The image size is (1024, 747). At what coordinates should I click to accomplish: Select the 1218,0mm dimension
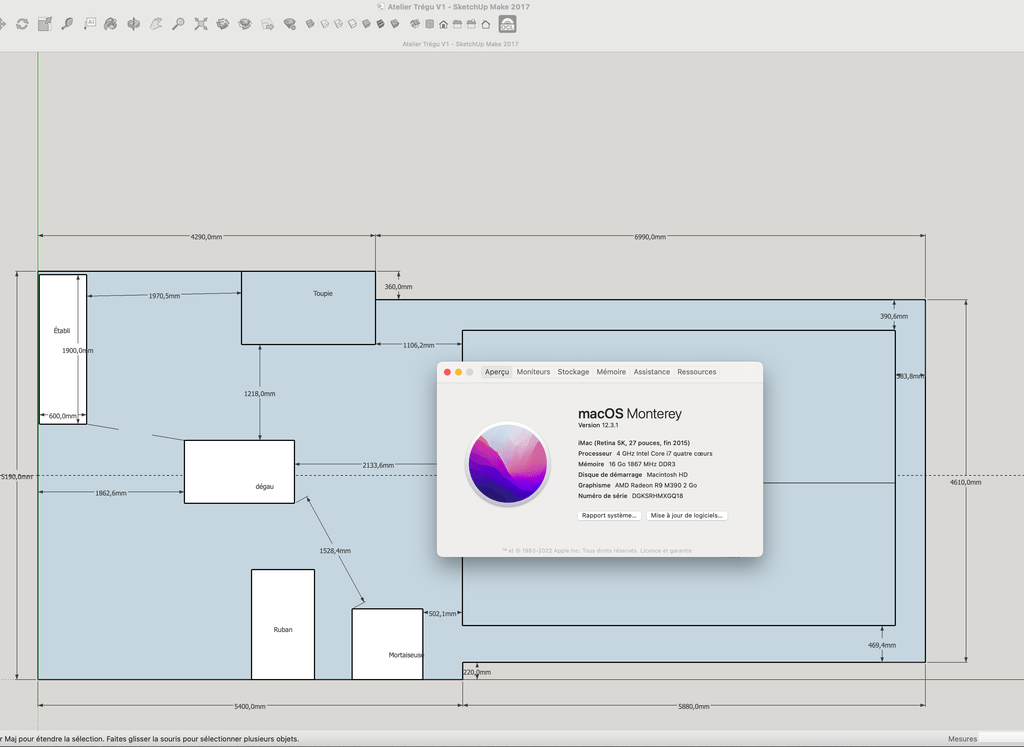point(259,394)
